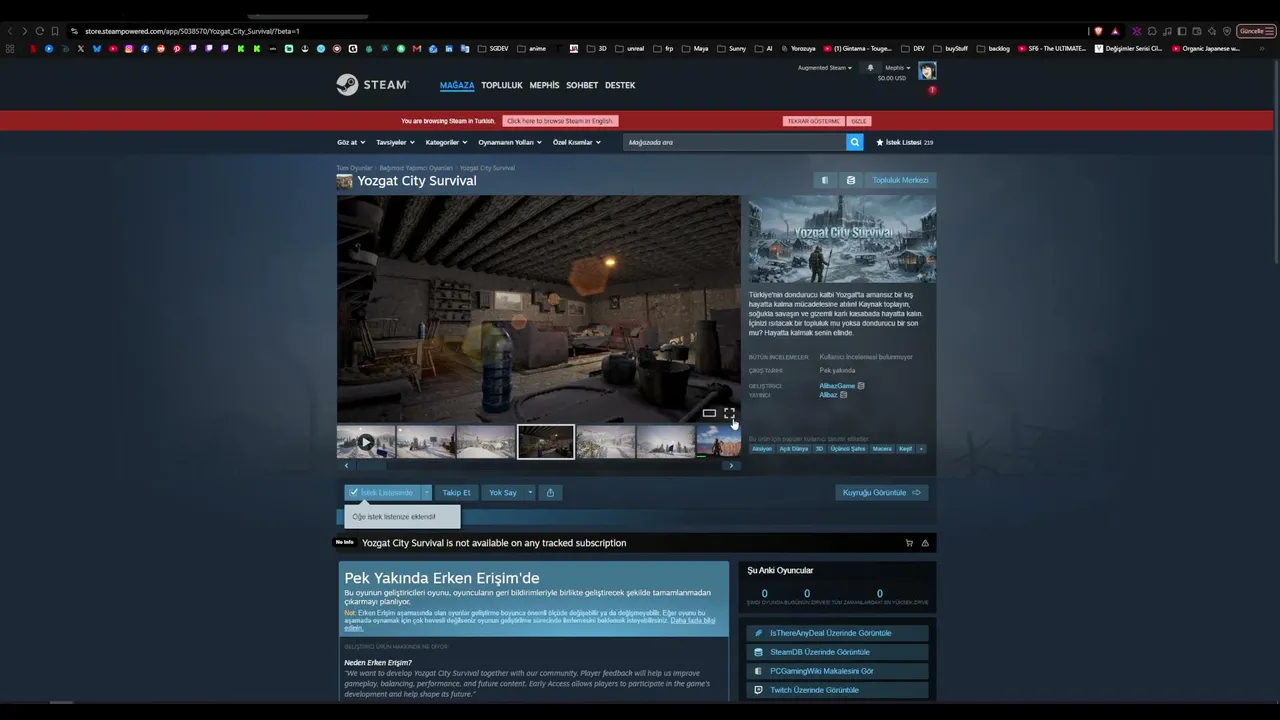1280x720 pixels.
Task: Click the icon button left of the database icon
Action: click(824, 180)
